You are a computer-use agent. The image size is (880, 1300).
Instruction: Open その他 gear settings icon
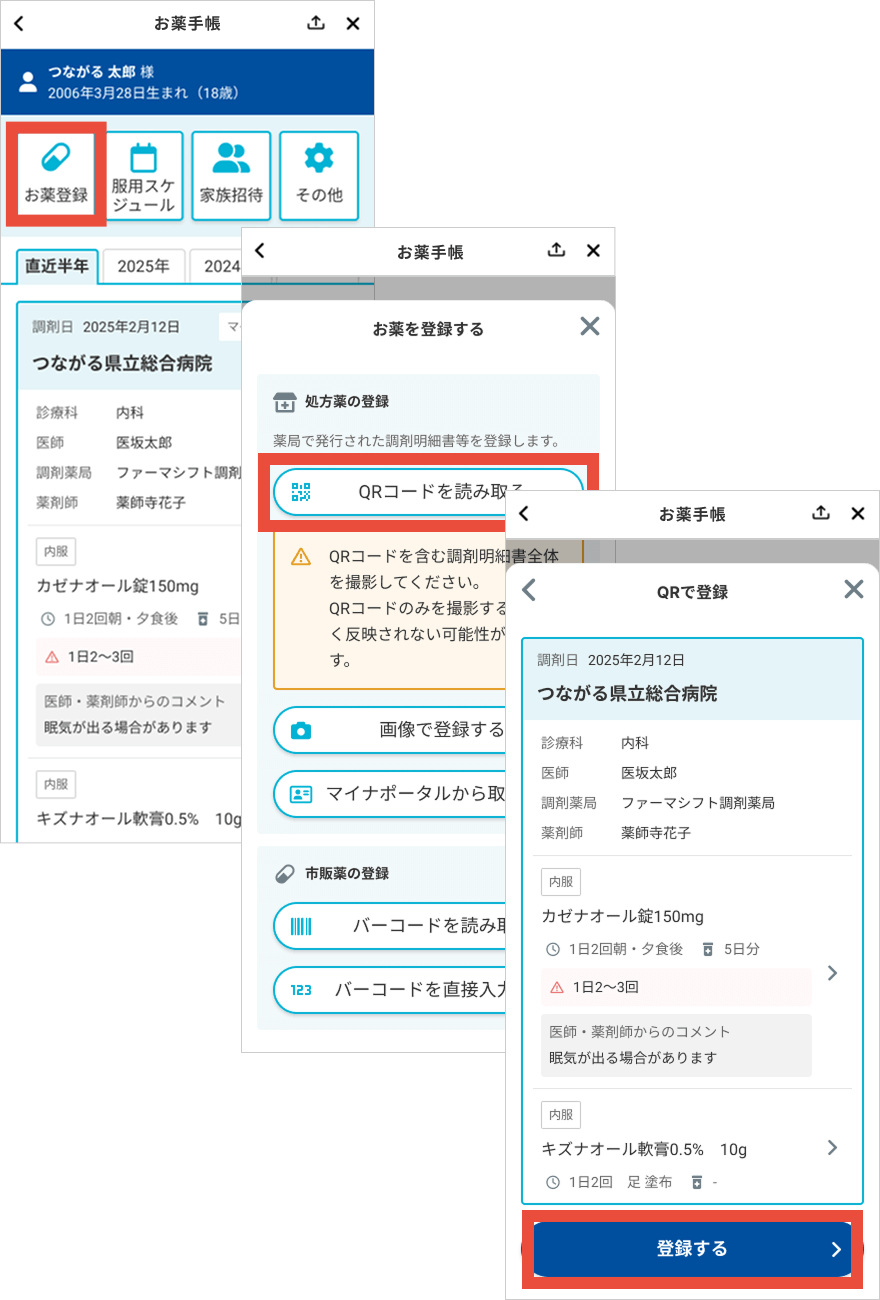pyautogui.click(x=319, y=158)
